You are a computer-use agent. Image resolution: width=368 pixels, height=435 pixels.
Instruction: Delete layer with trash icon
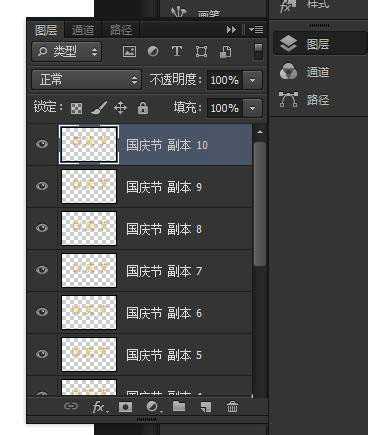click(232, 407)
